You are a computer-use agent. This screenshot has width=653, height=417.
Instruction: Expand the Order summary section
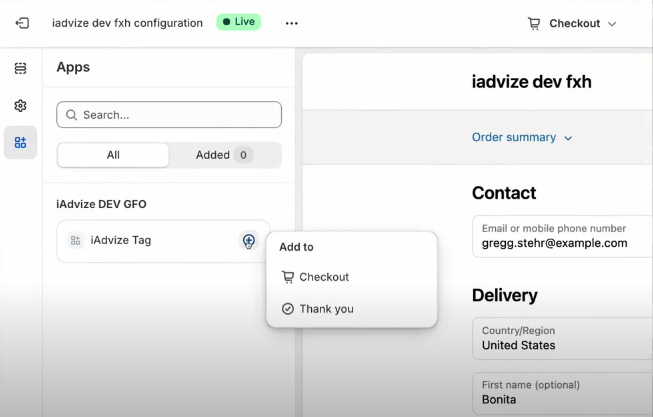pyautogui.click(x=522, y=137)
